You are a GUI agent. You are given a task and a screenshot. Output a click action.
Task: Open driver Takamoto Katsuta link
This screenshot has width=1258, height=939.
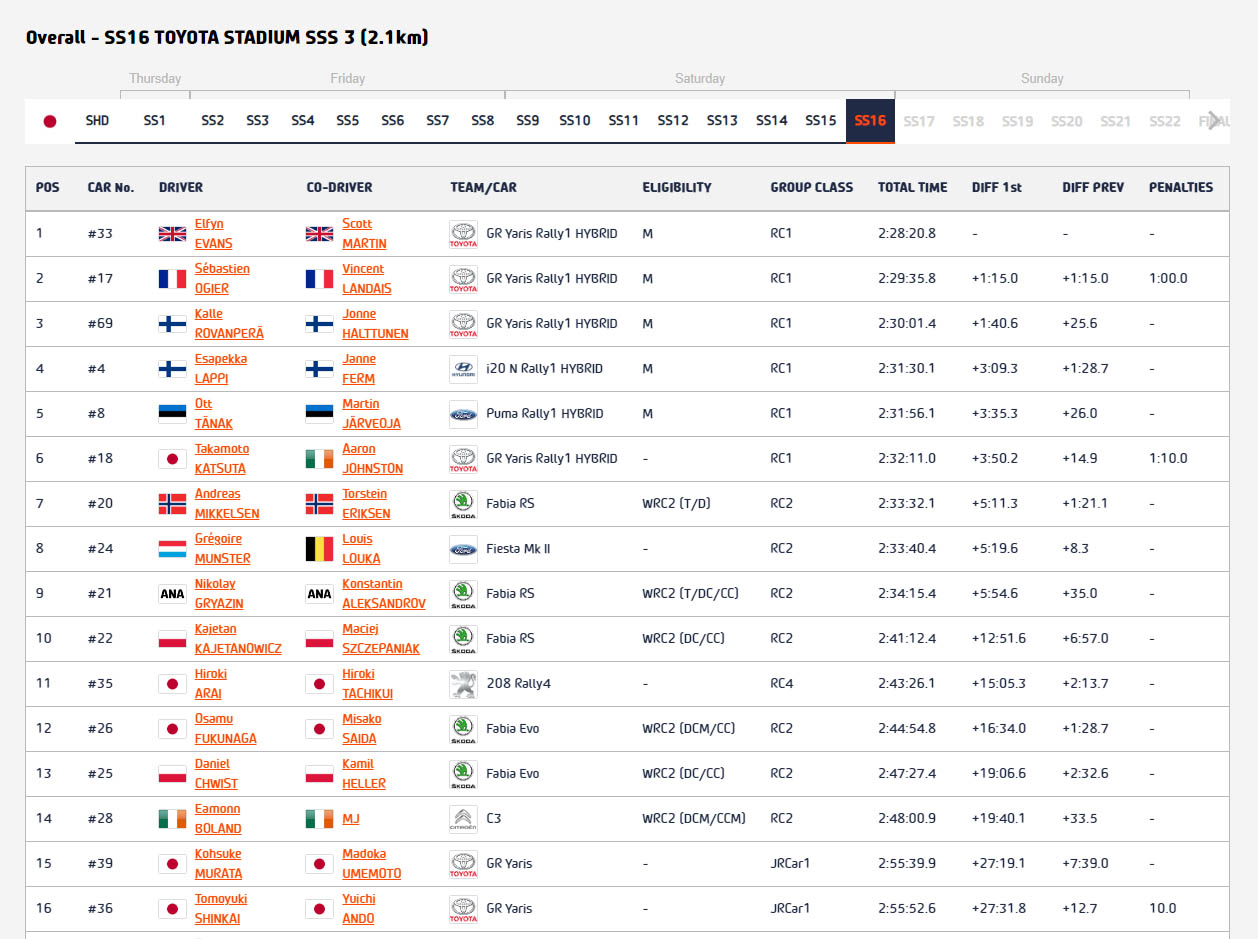click(222, 459)
